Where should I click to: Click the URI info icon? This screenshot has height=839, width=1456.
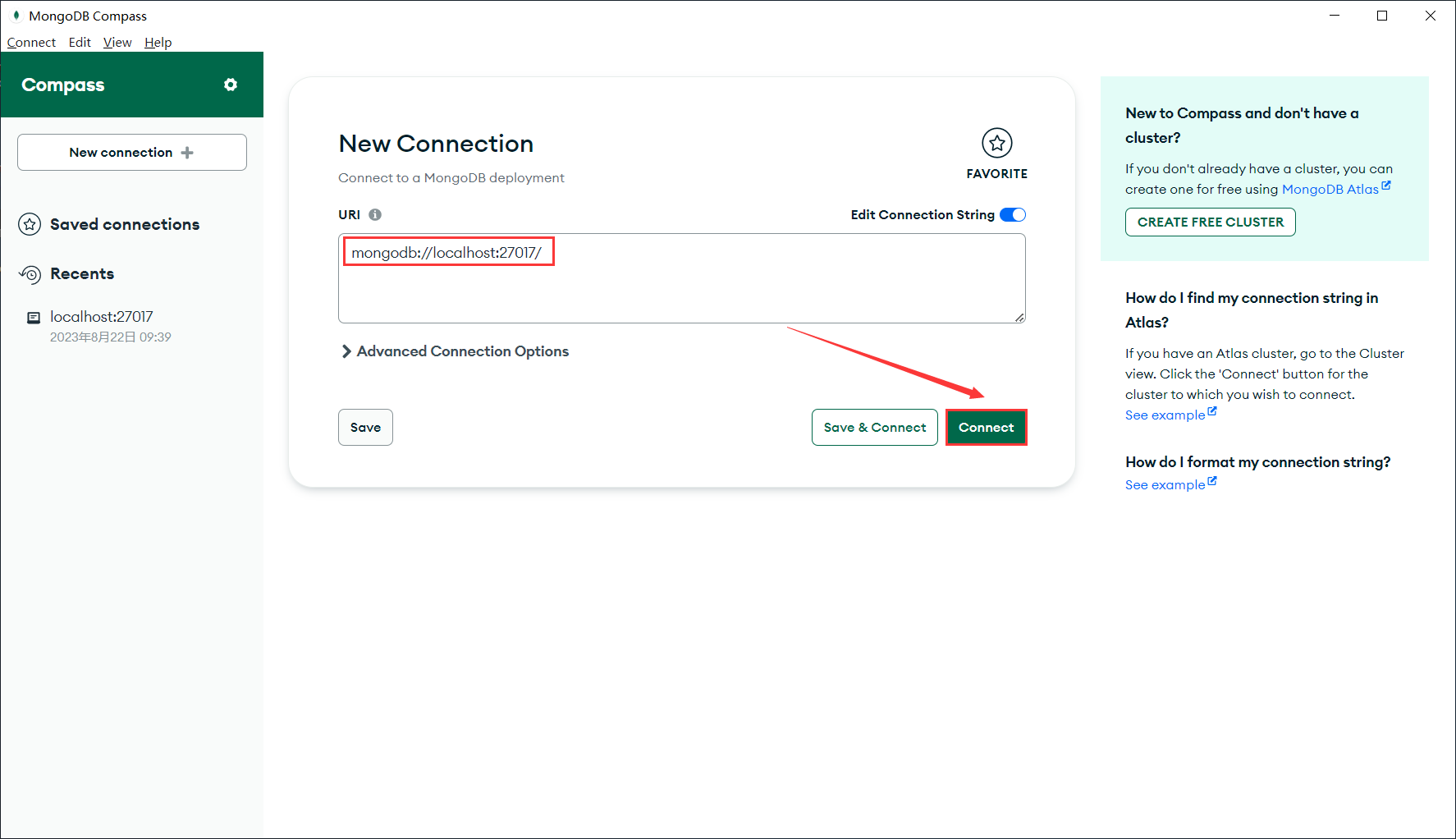pyautogui.click(x=375, y=215)
